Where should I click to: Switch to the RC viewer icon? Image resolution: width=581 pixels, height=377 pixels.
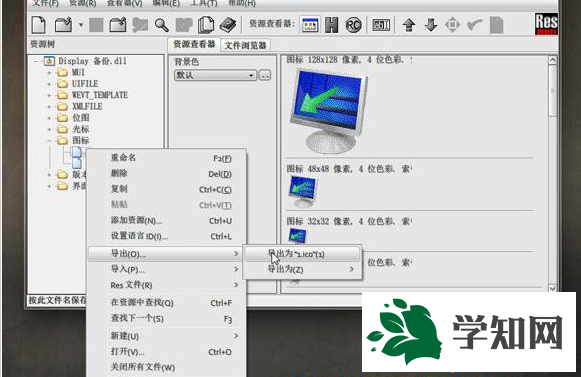[x=353, y=25]
